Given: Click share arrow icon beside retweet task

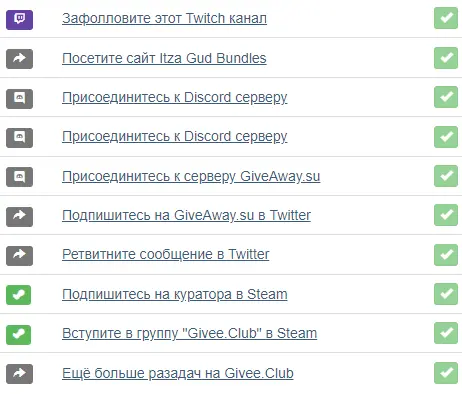Looking at the screenshot, I should [x=19, y=256].
